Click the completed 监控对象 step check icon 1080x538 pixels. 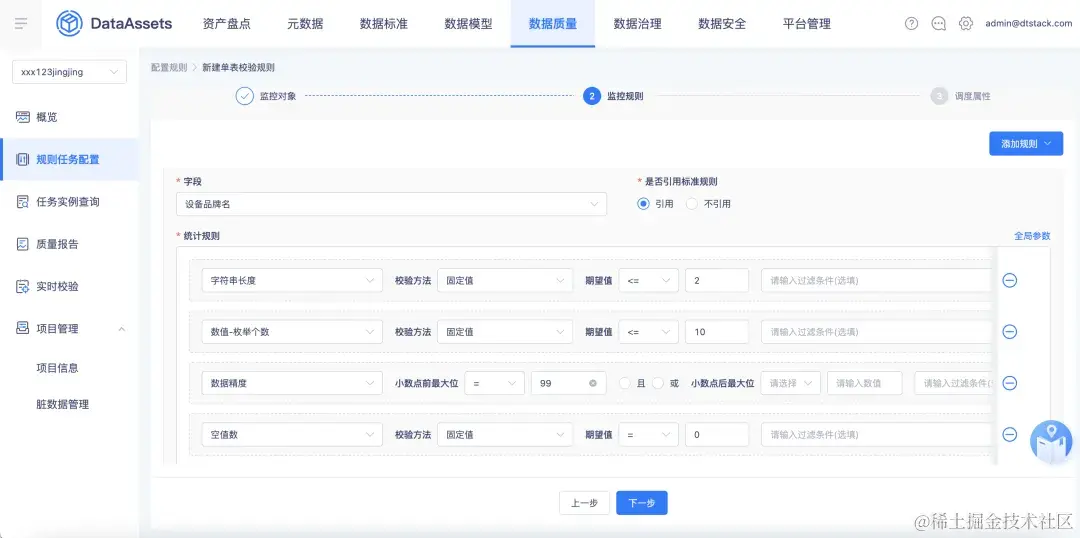pos(245,96)
